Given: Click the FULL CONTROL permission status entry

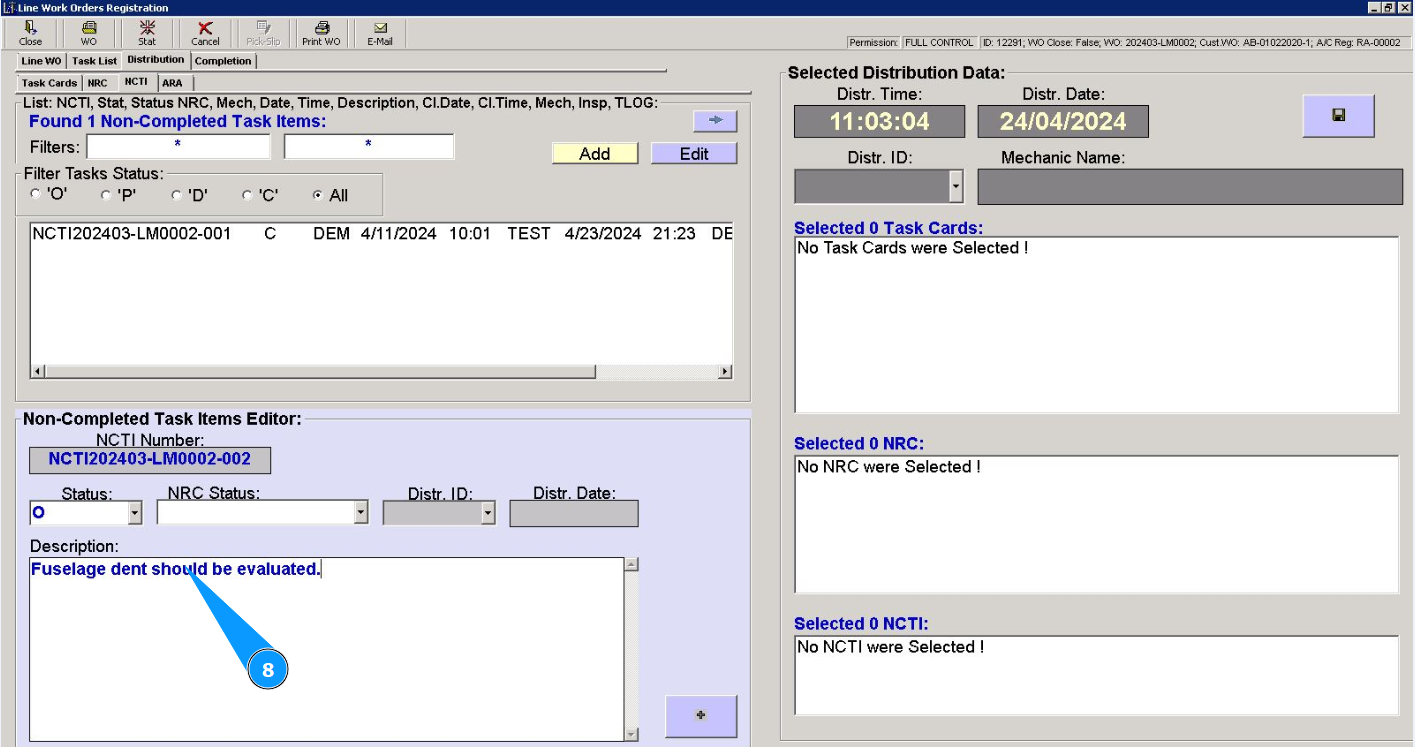Looking at the screenshot, I should tap(938, 43).
